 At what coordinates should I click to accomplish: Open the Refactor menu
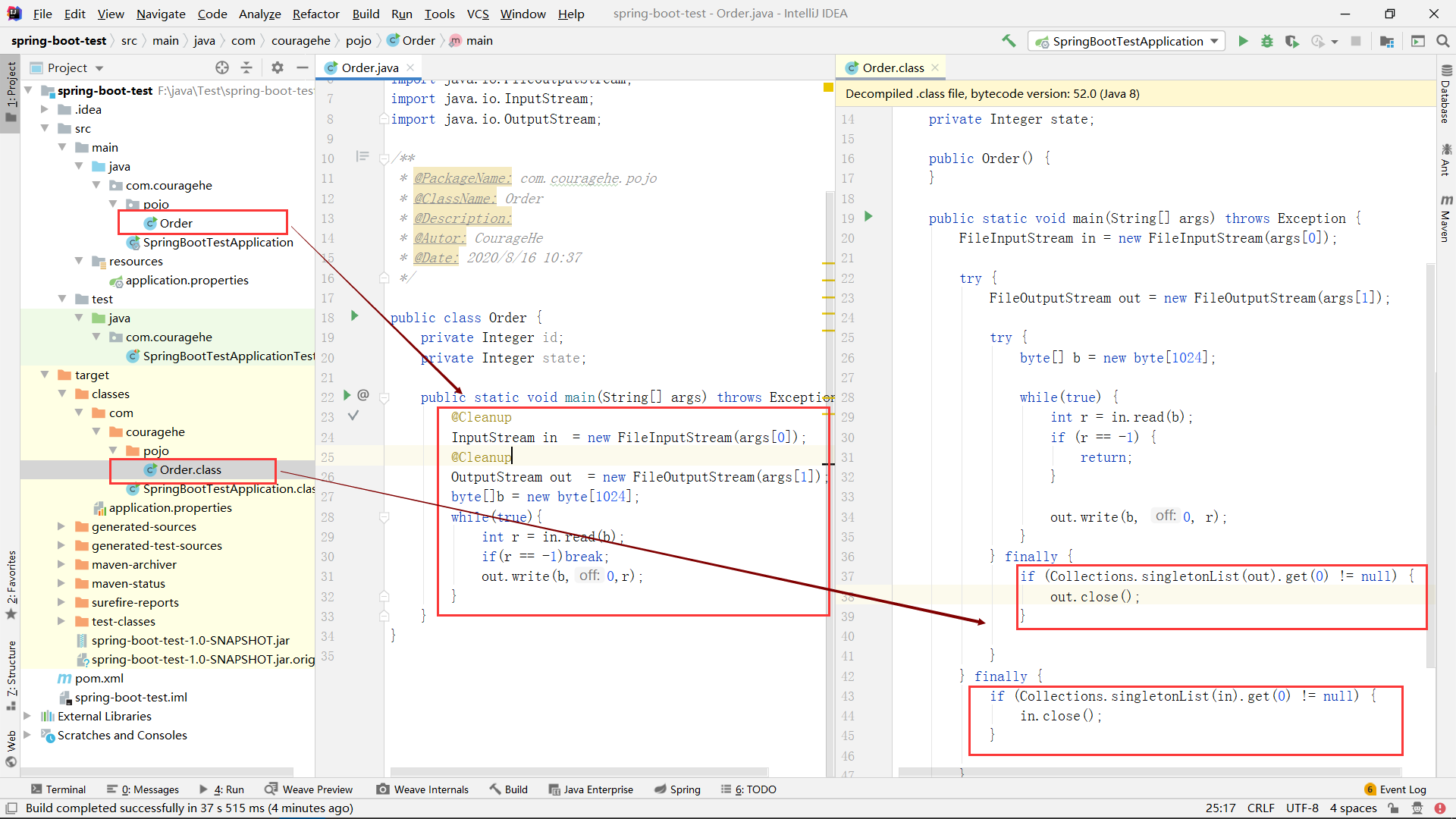(x=315, y=14)
